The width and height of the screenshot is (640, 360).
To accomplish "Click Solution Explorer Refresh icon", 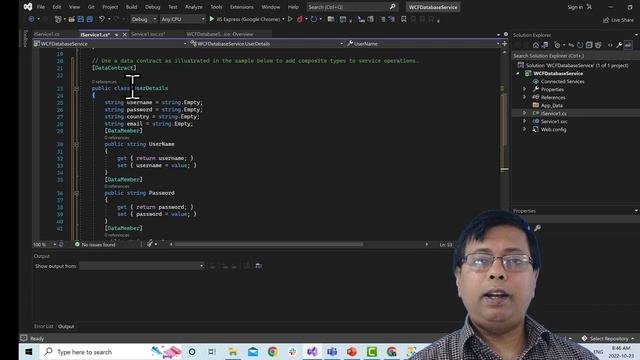I will (x=580, y=45).
